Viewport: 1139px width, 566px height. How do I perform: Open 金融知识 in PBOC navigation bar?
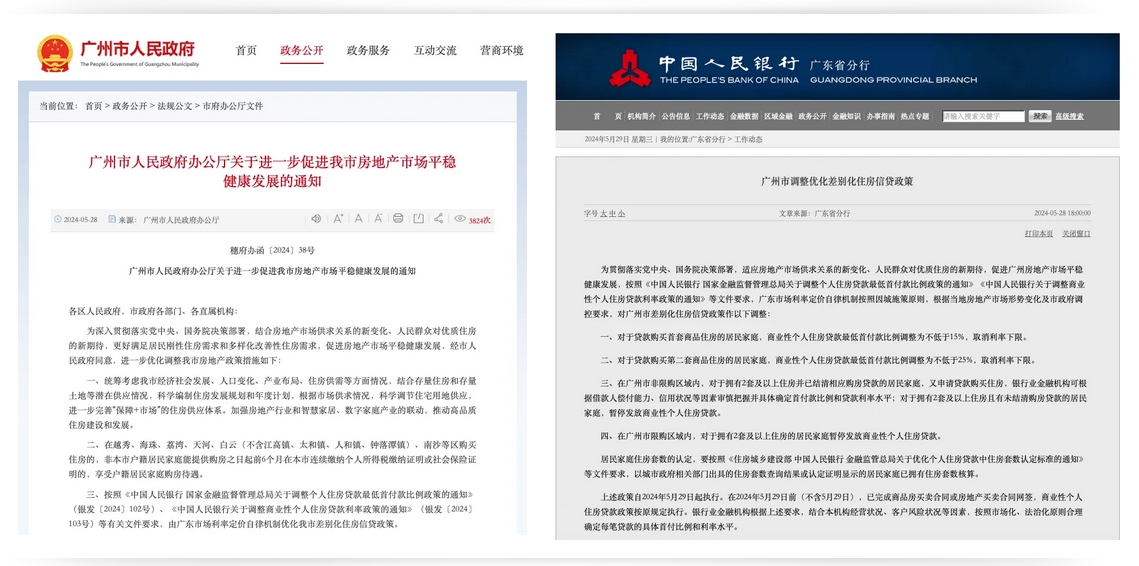[846, 116]
